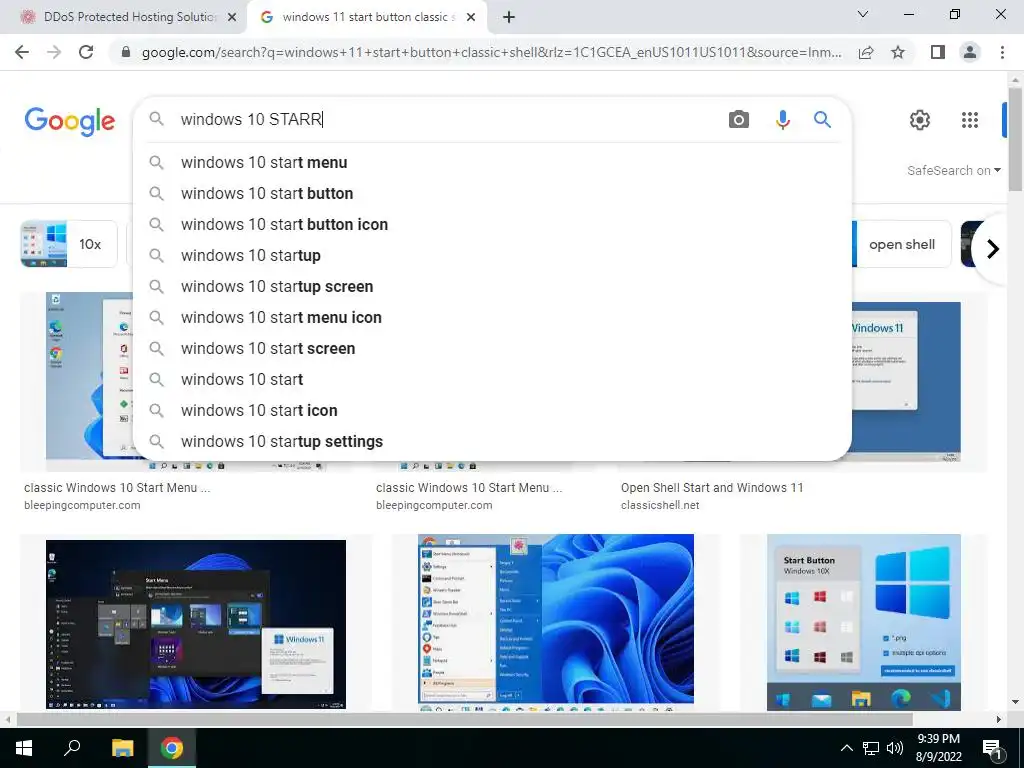Screen dimensions: 1024x768
Task: Open the Google apps grid
Action: pyautogui.click(x=970, y=120)
